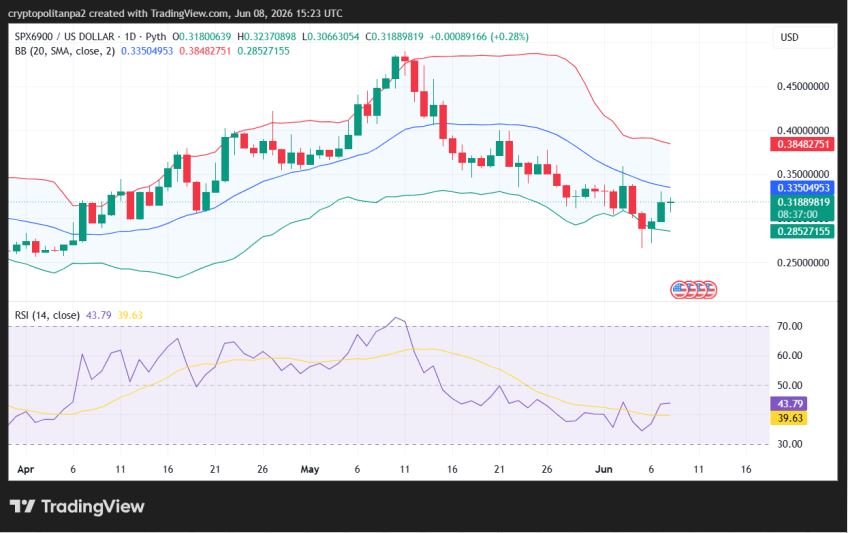The height and width of the screenshot is (533, 848).
Task: Click the green 0.28527155 lower band price label
Action: click(803, 231)
